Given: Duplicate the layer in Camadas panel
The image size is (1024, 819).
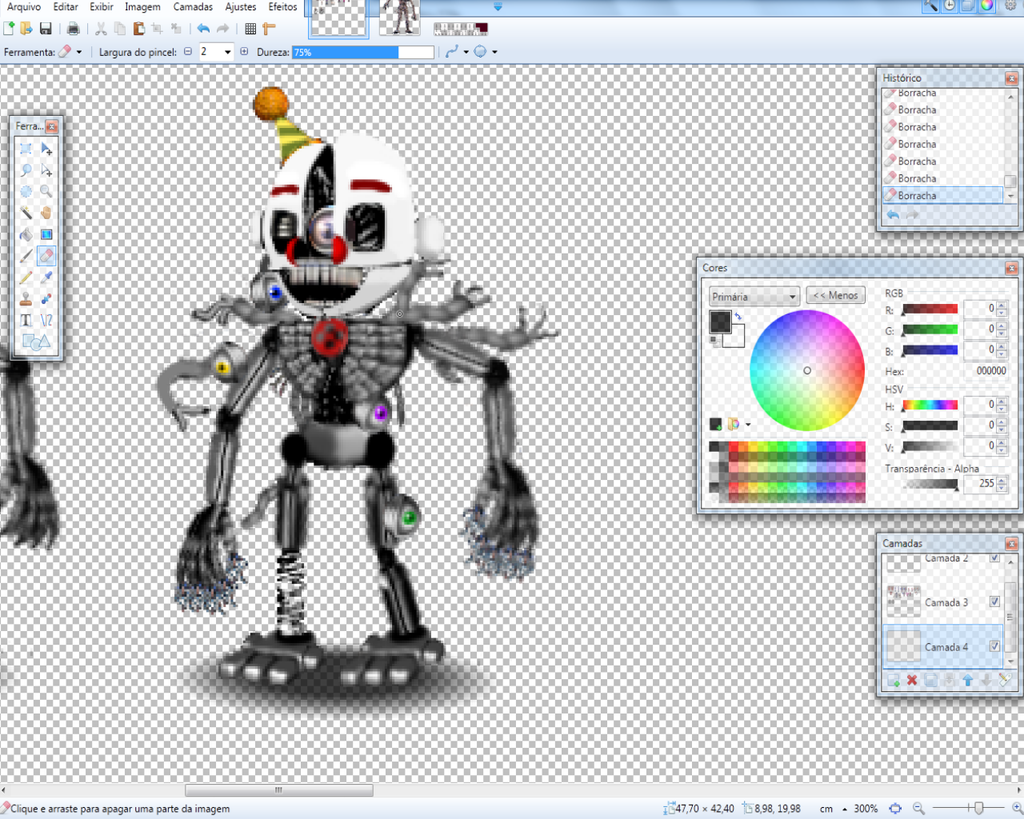Looking at the screenshot, I should pyautogui.click(x=931, y=680).
